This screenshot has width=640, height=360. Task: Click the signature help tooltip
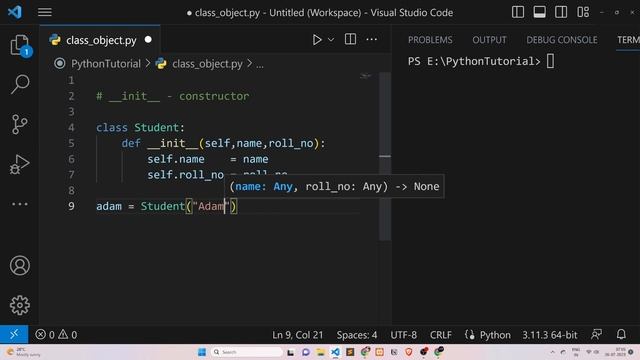(334, 187)
